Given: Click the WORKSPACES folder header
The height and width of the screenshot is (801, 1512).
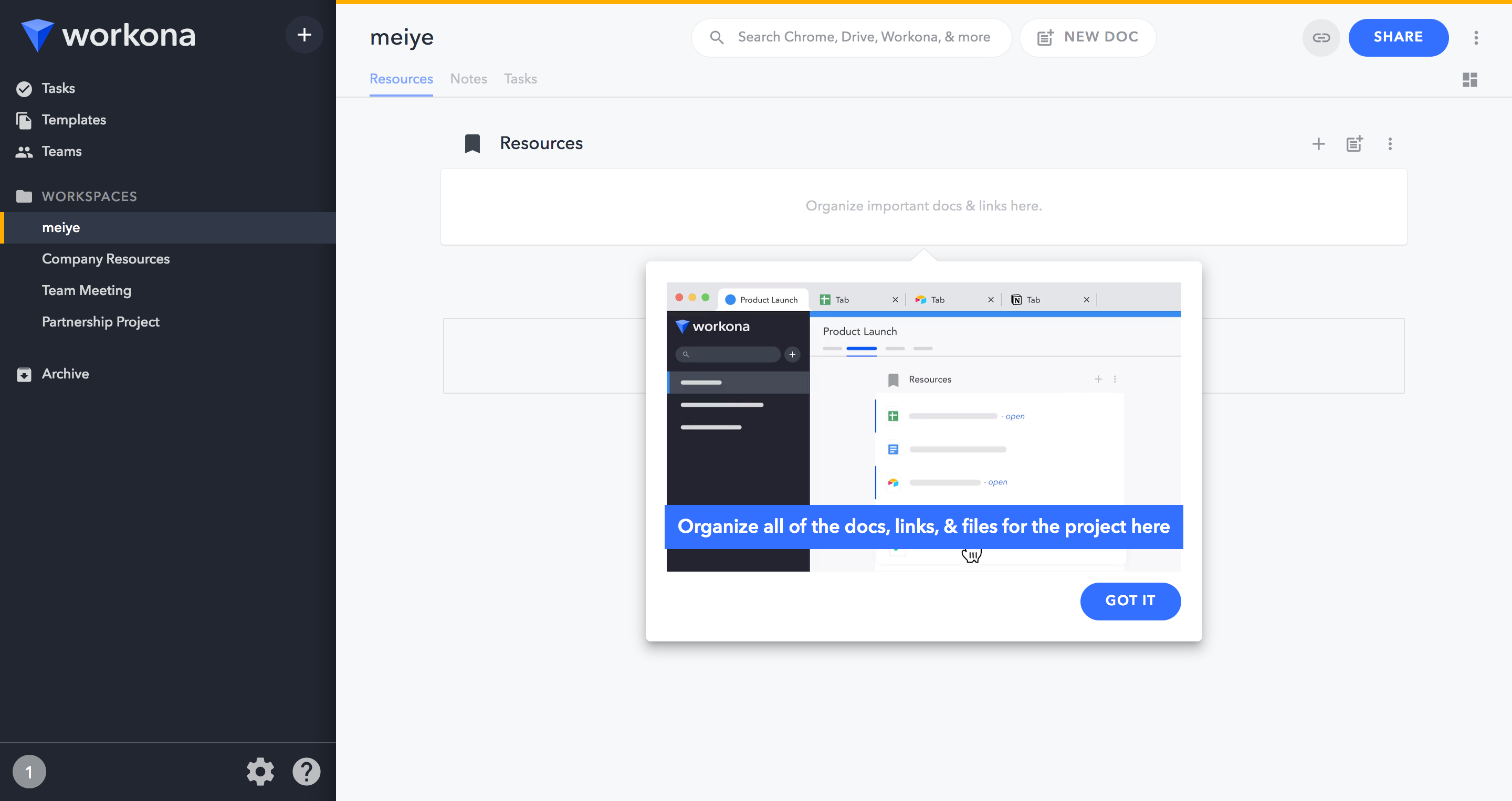Looking at the screenshot, I should (89, 196).
